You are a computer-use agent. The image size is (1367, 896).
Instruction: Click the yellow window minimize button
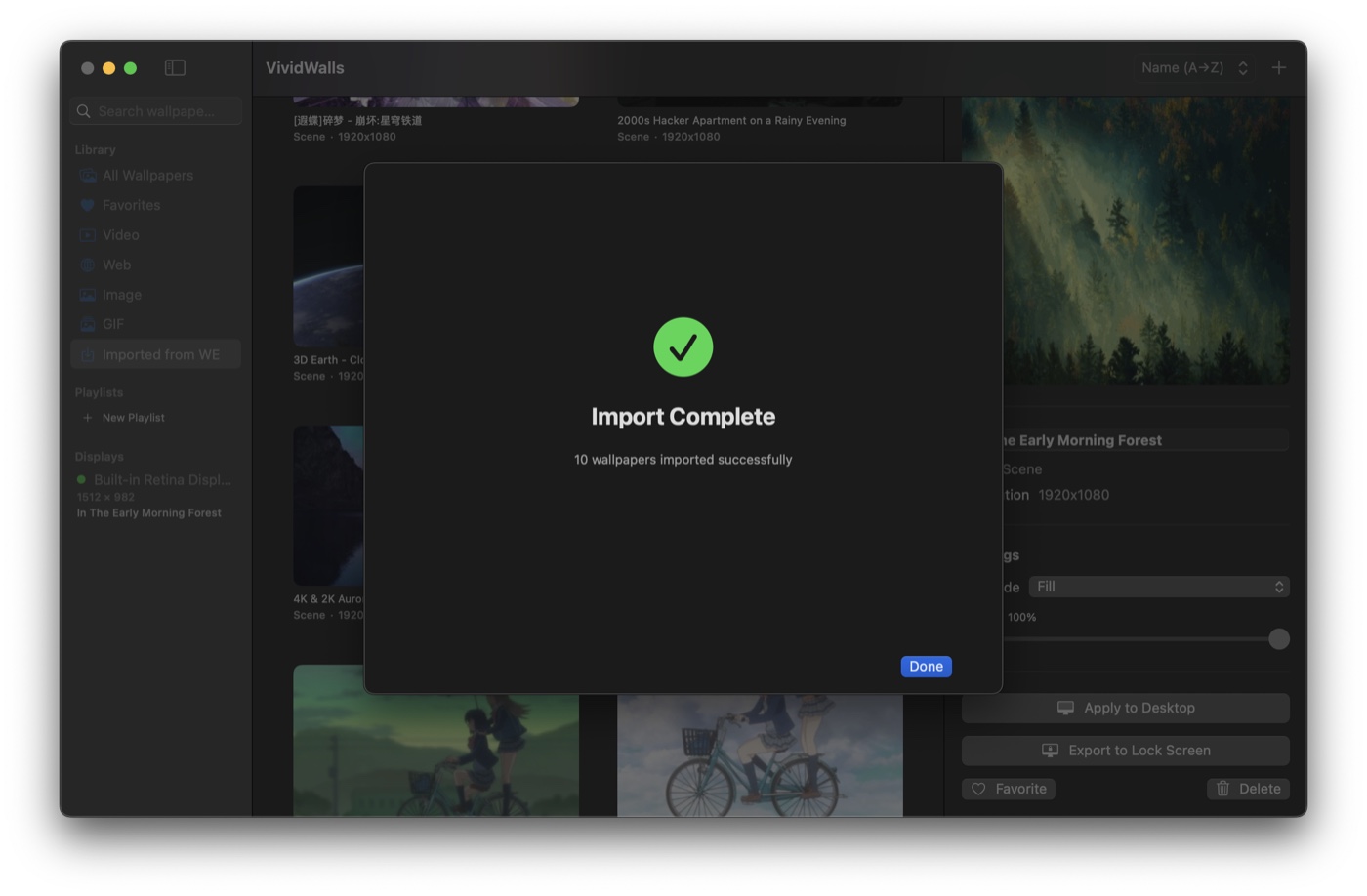108,68
